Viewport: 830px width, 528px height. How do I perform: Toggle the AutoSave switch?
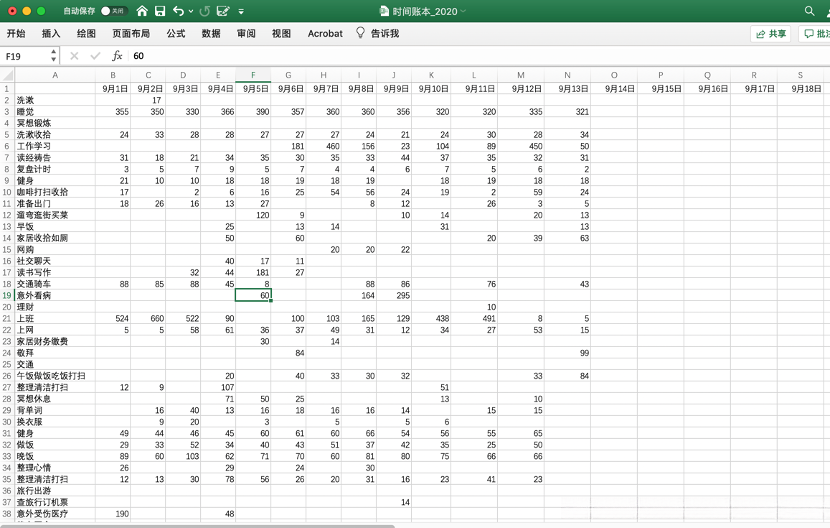[113, 11]
